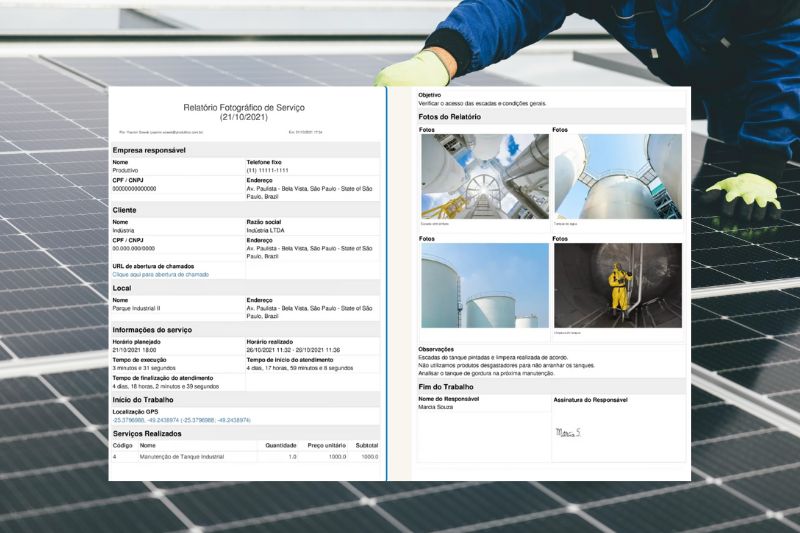Open the photo of worker in yellow suit
Viewport: 800px width, 533px height.
618,285
